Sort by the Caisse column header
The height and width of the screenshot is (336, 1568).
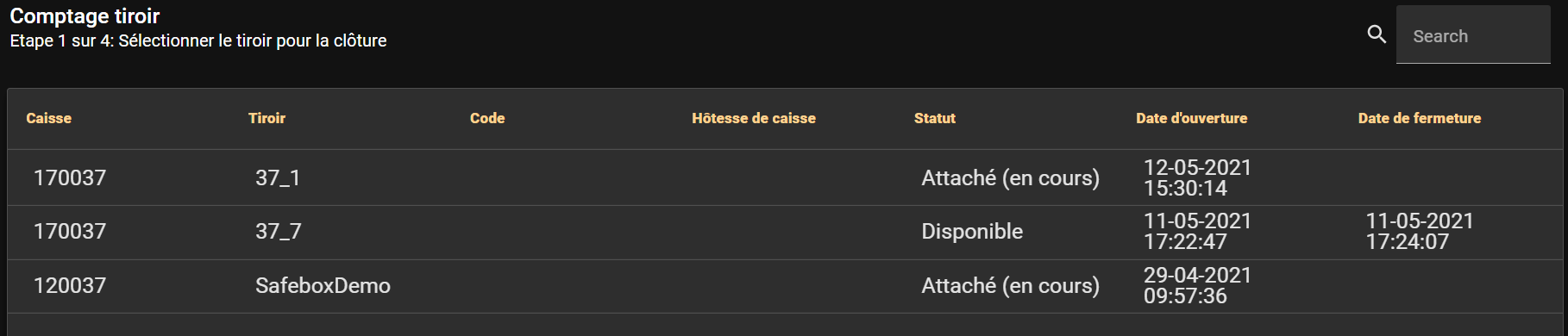click(x=49, y=119)
